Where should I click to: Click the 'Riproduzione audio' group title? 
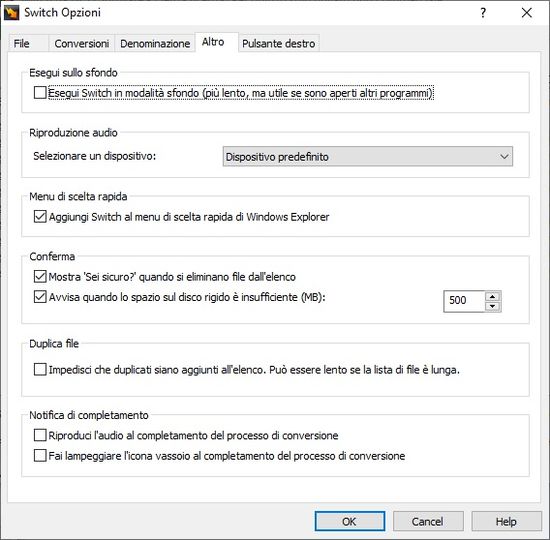pos(73,133)
